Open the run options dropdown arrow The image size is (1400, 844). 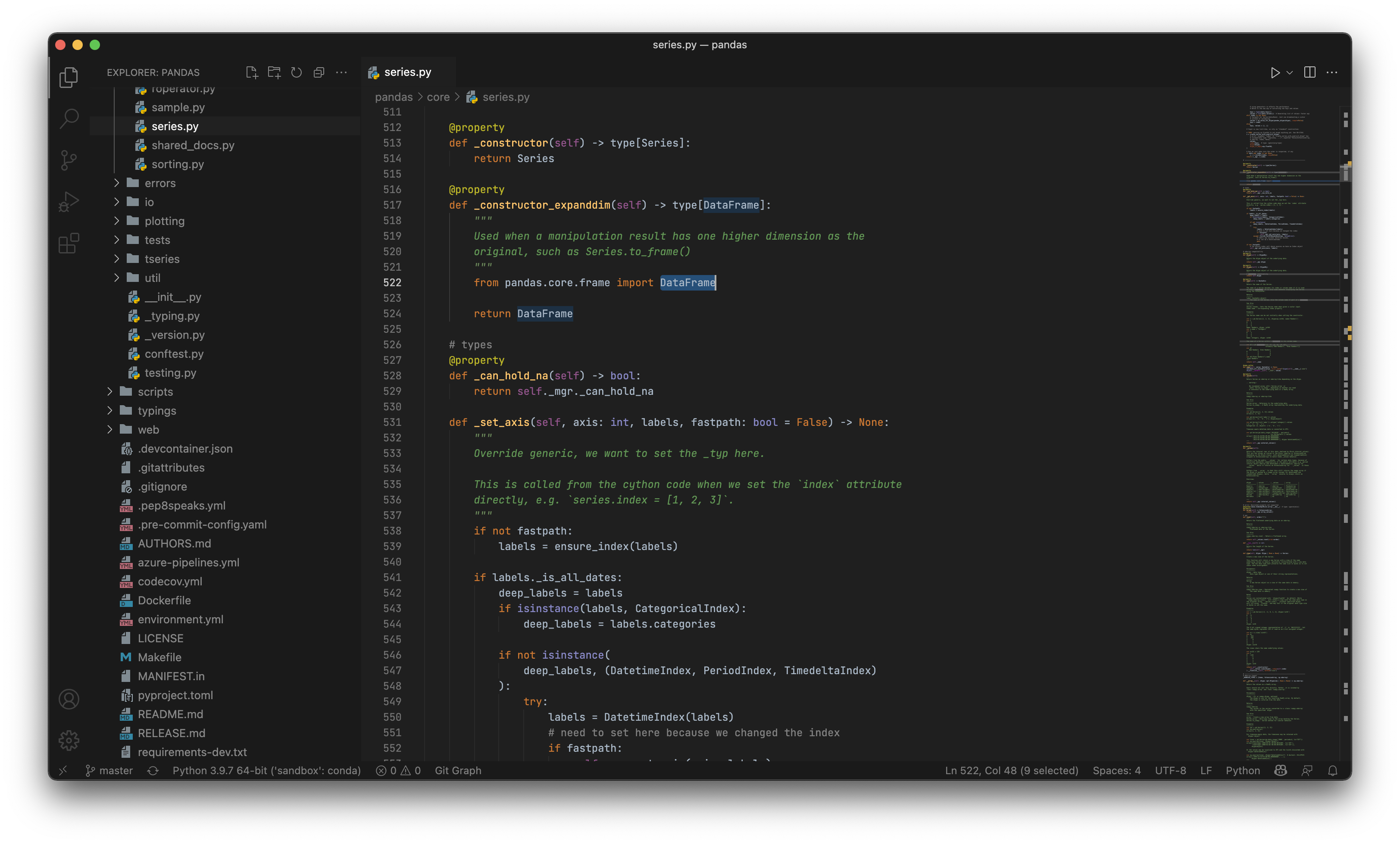point(1290,73)
